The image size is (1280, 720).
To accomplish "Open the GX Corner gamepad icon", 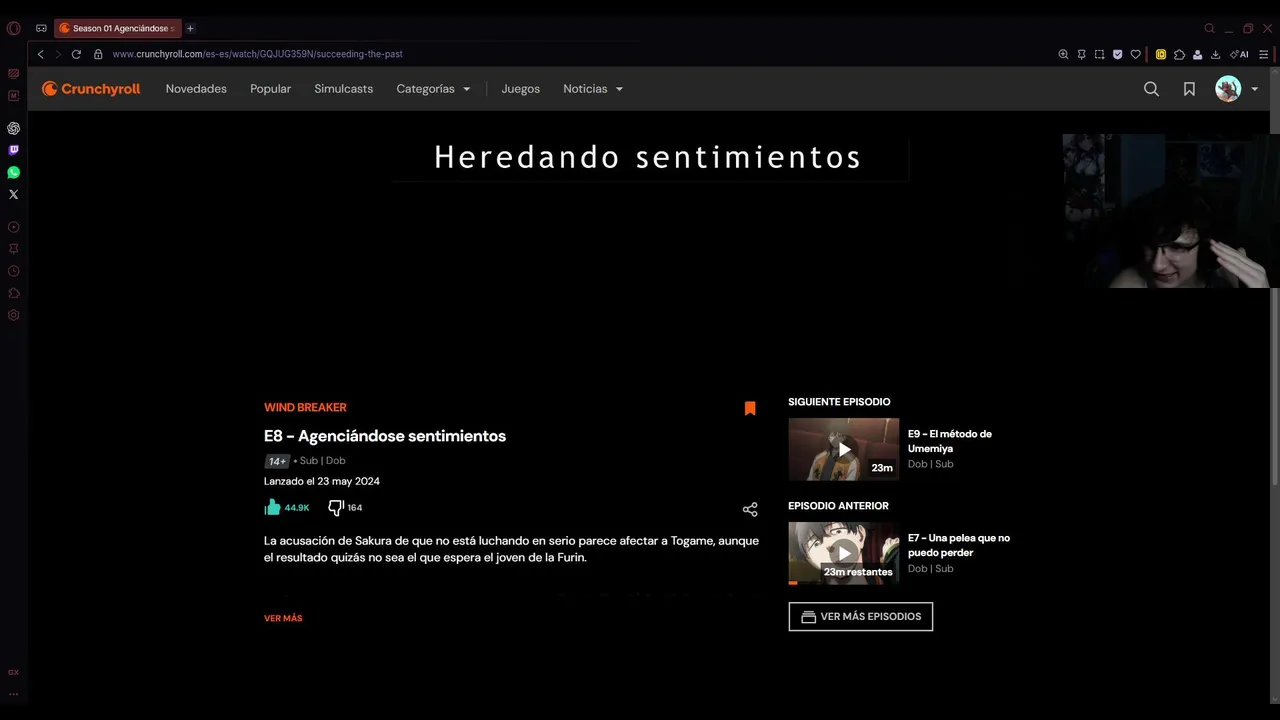I will point(41,28).
